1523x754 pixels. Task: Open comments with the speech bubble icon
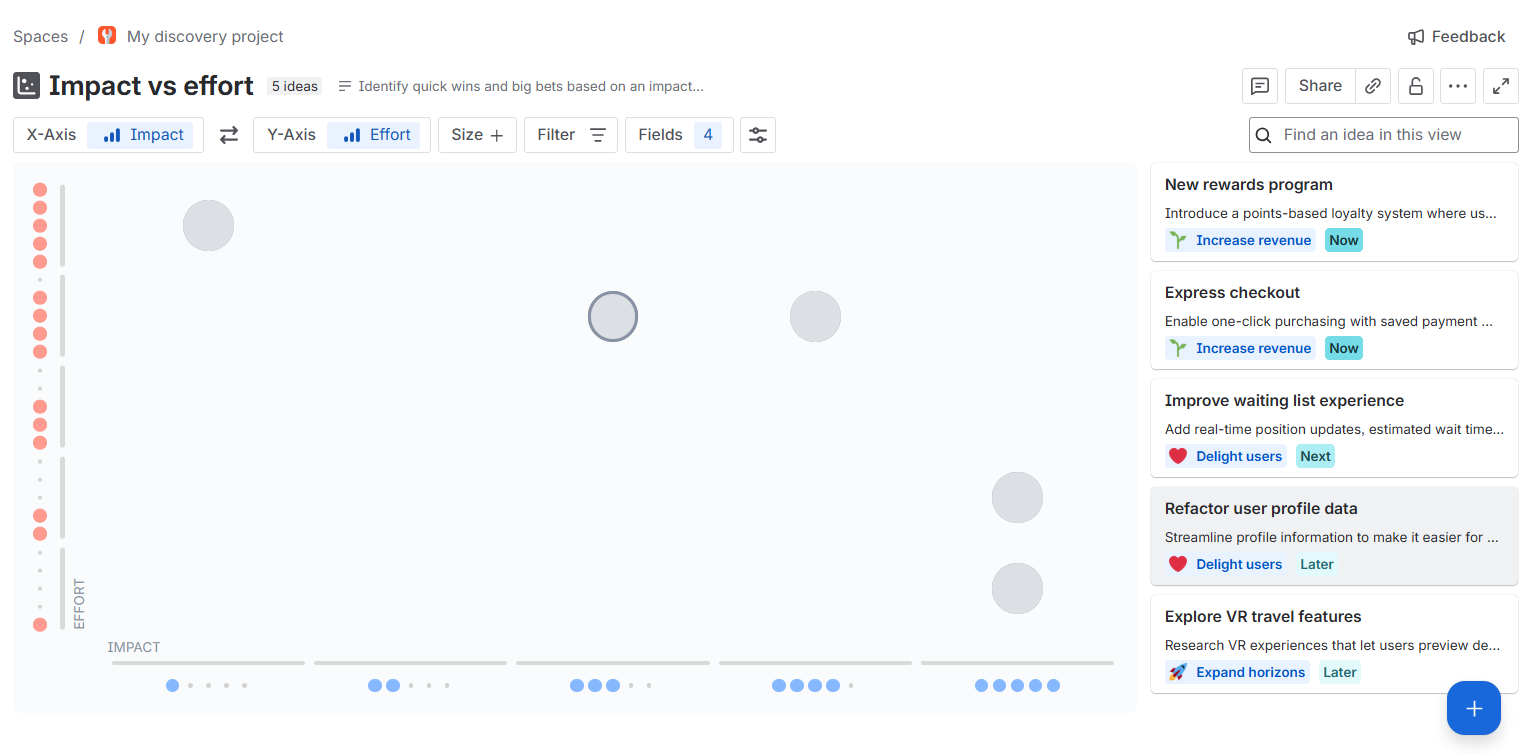(x=1259, y=85)
